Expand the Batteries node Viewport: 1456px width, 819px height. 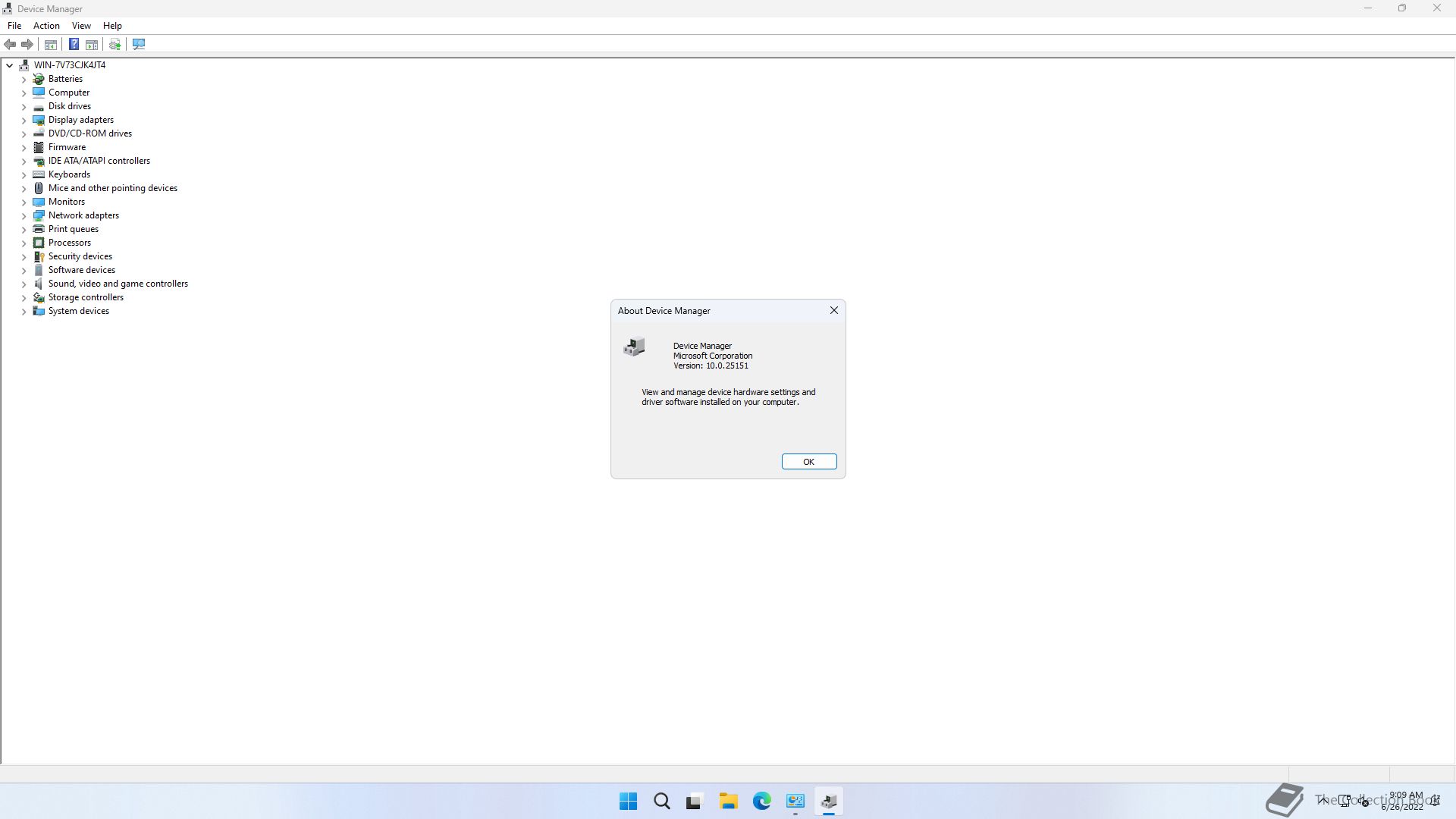click(x=24, y=79)
